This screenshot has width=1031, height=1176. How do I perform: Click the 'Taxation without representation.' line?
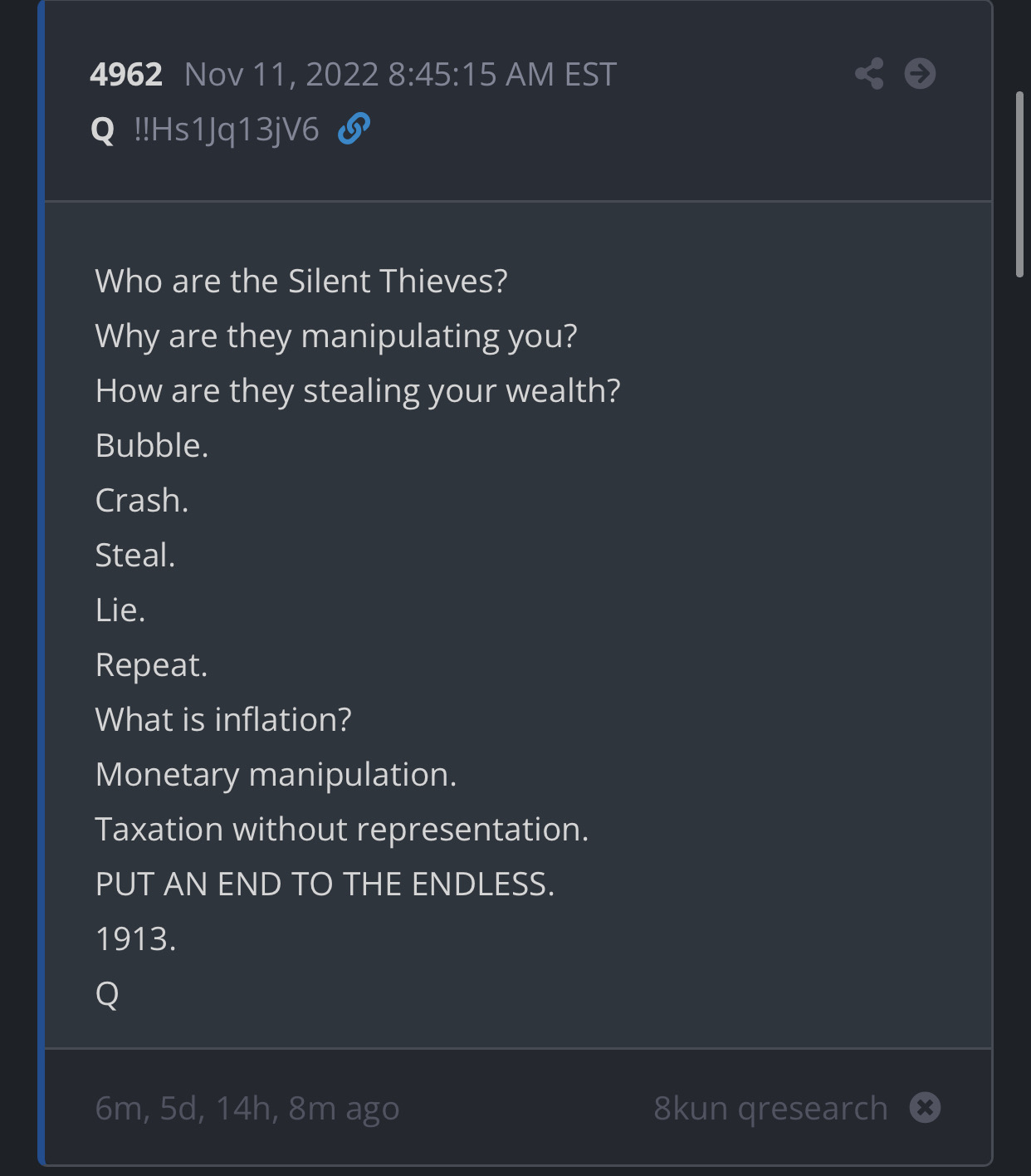(342, 830)
